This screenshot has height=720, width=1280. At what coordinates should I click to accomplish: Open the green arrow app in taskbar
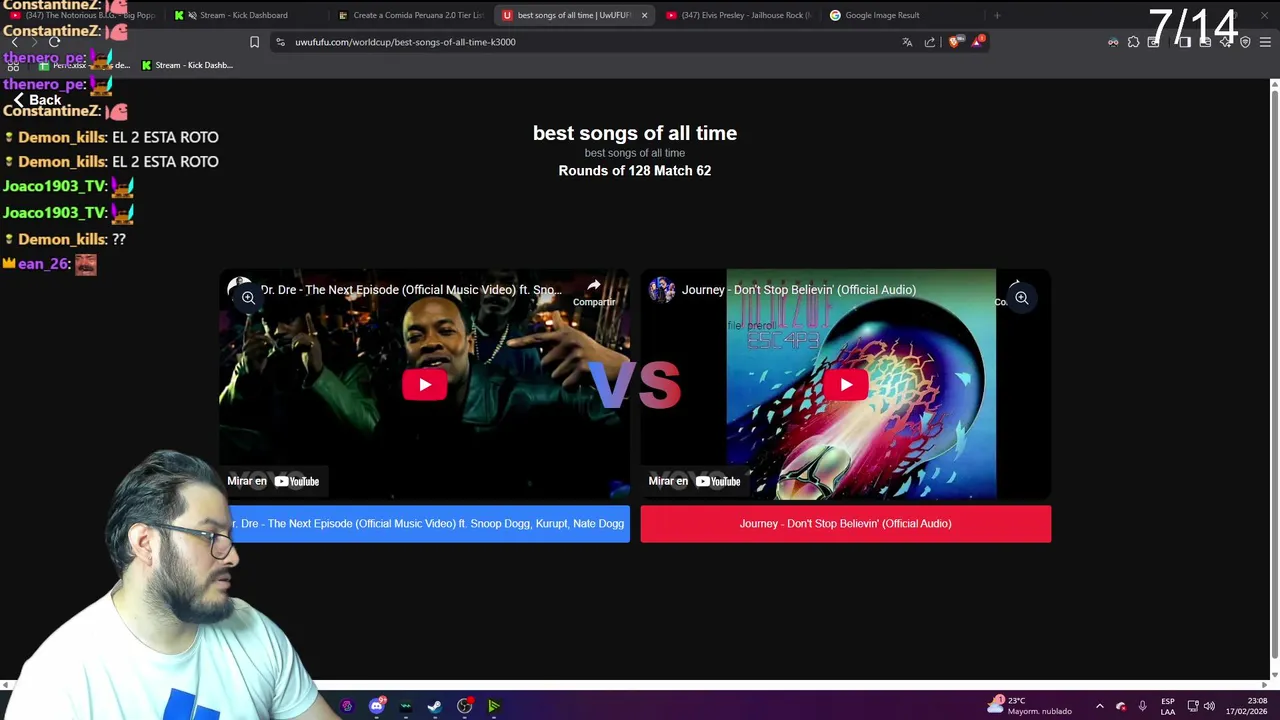[x=494, y=706]
